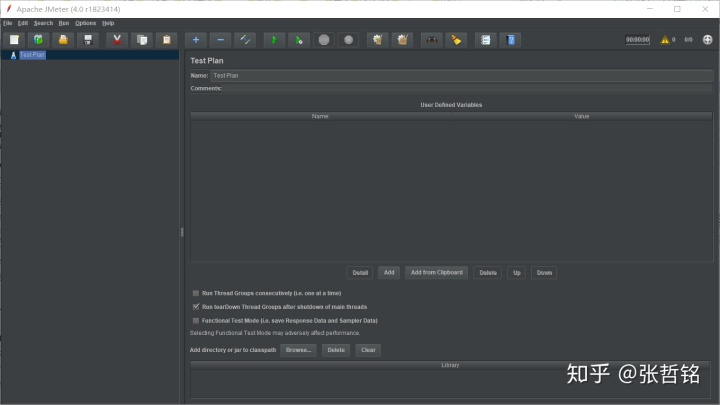Click the 0/0 thread count indicator
Image resolution: width=720 pixels, height=405 pixels.
(688, 40)
